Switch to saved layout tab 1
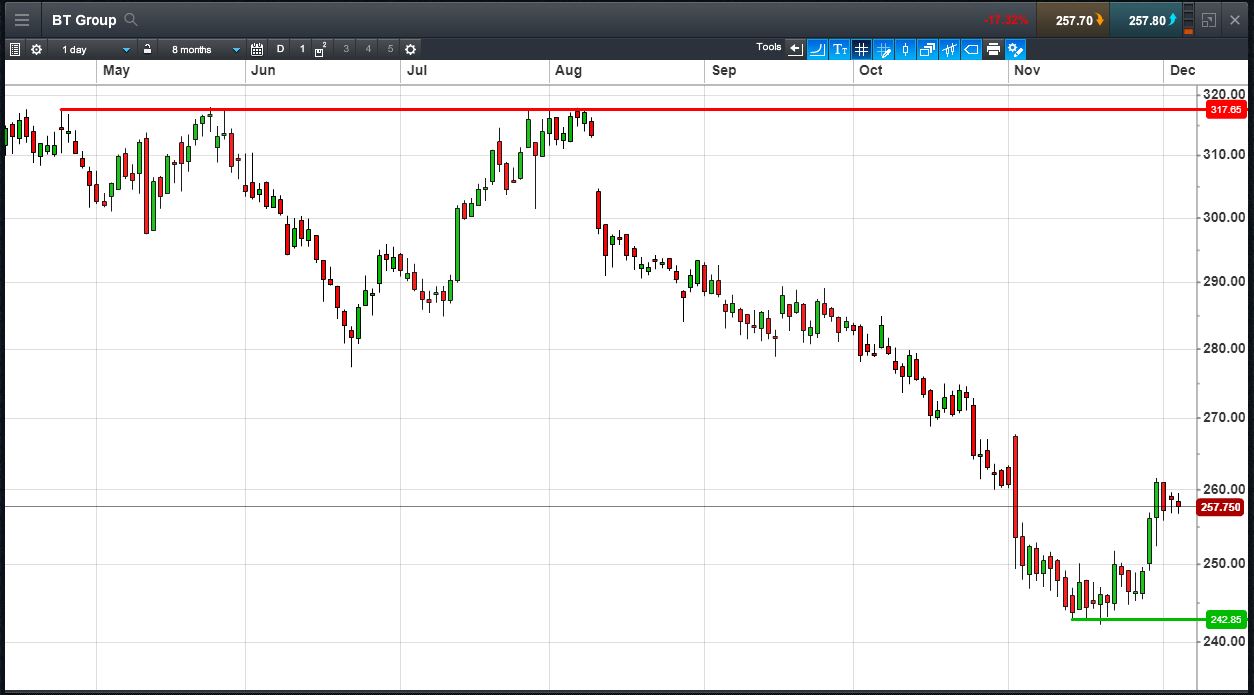1254x695 pixels. coord(302,49)
